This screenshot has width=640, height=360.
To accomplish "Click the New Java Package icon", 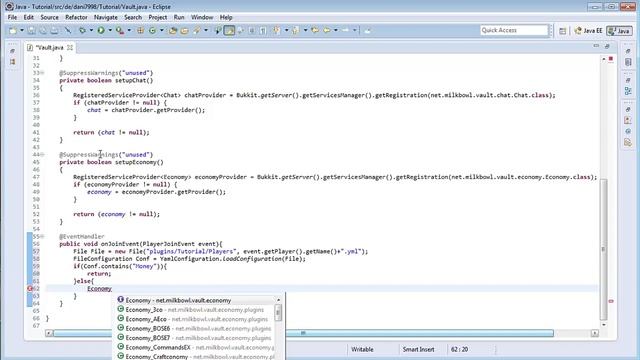I will (140, 31).
